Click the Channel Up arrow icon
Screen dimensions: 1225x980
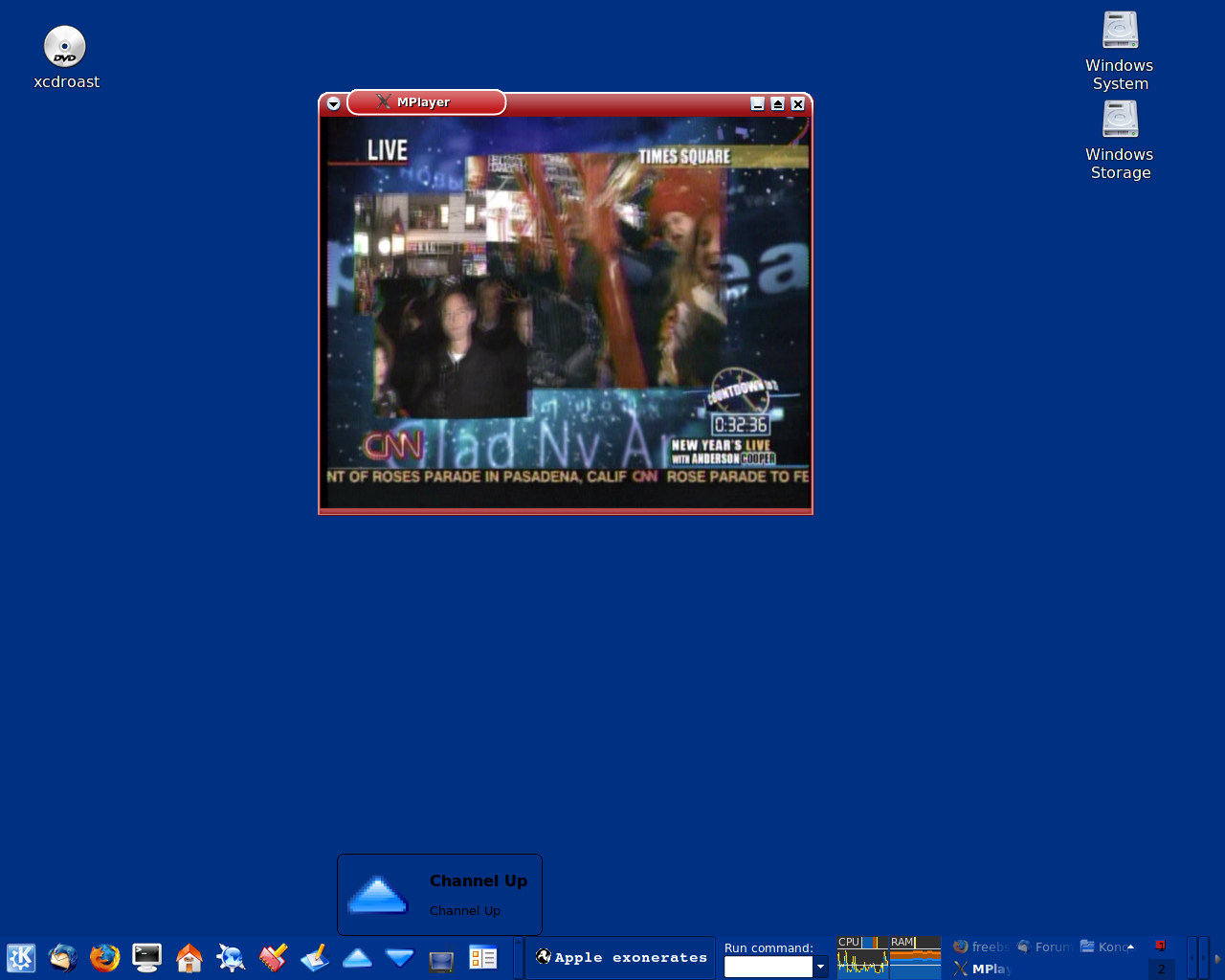(x=357, y=957)
